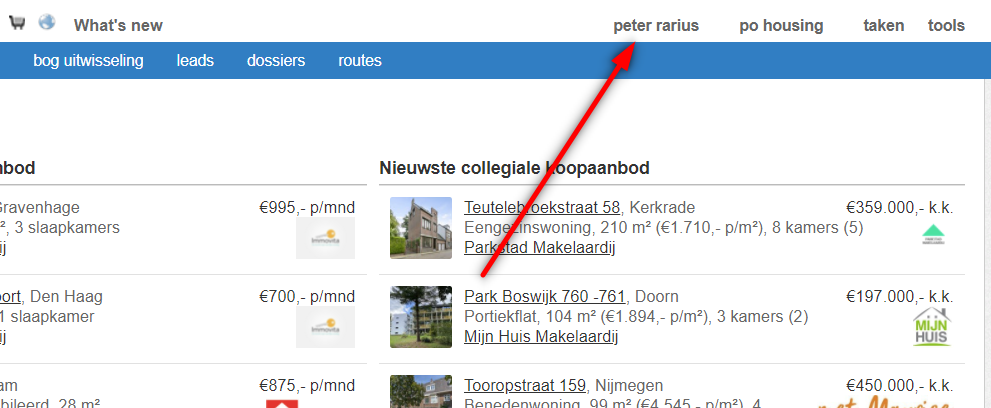
Task: Click the €875,- p/mnd price
Action: pyautogui.click(x=307, y=385)
